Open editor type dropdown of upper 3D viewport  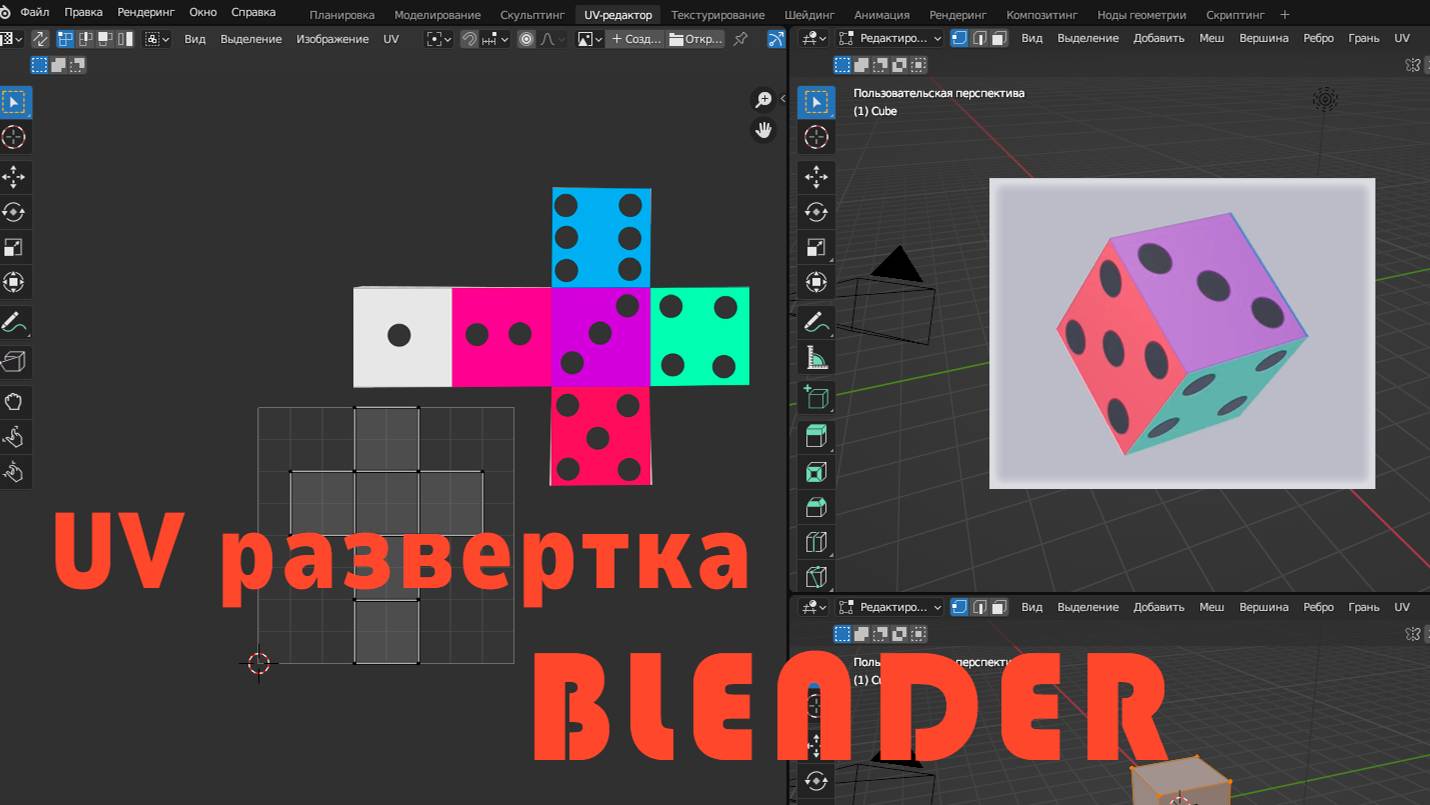(814, 38)
